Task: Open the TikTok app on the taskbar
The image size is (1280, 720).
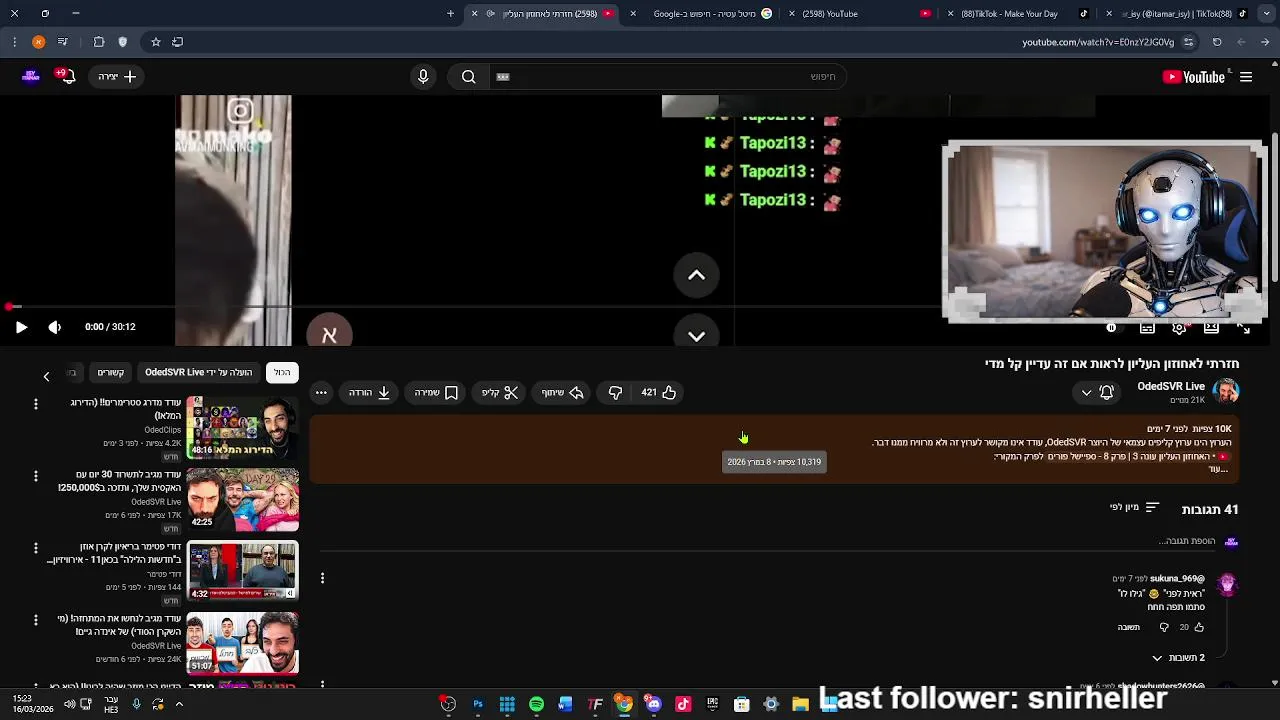Action: 683,704
